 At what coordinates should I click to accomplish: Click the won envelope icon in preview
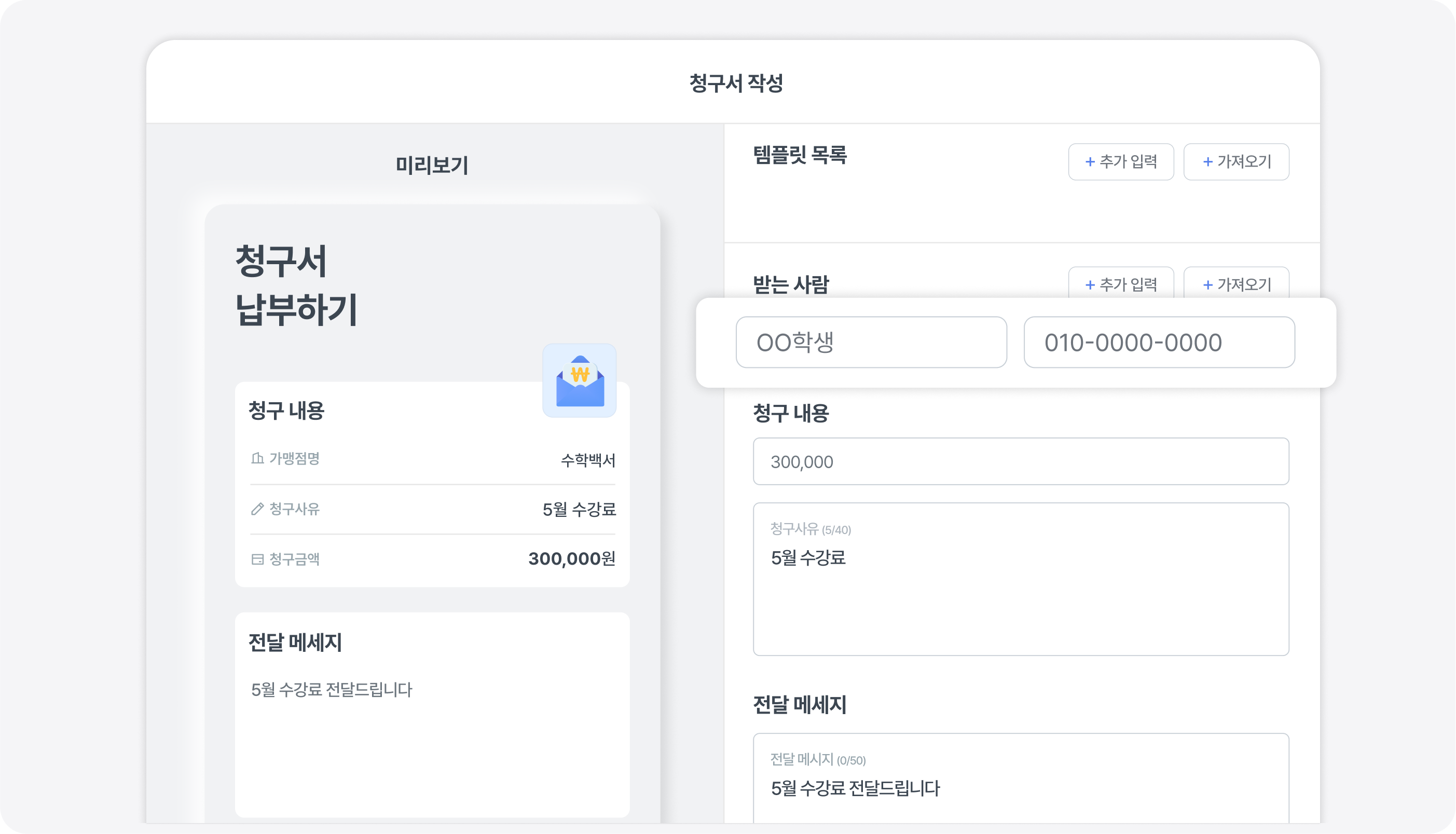click(580, 380)
